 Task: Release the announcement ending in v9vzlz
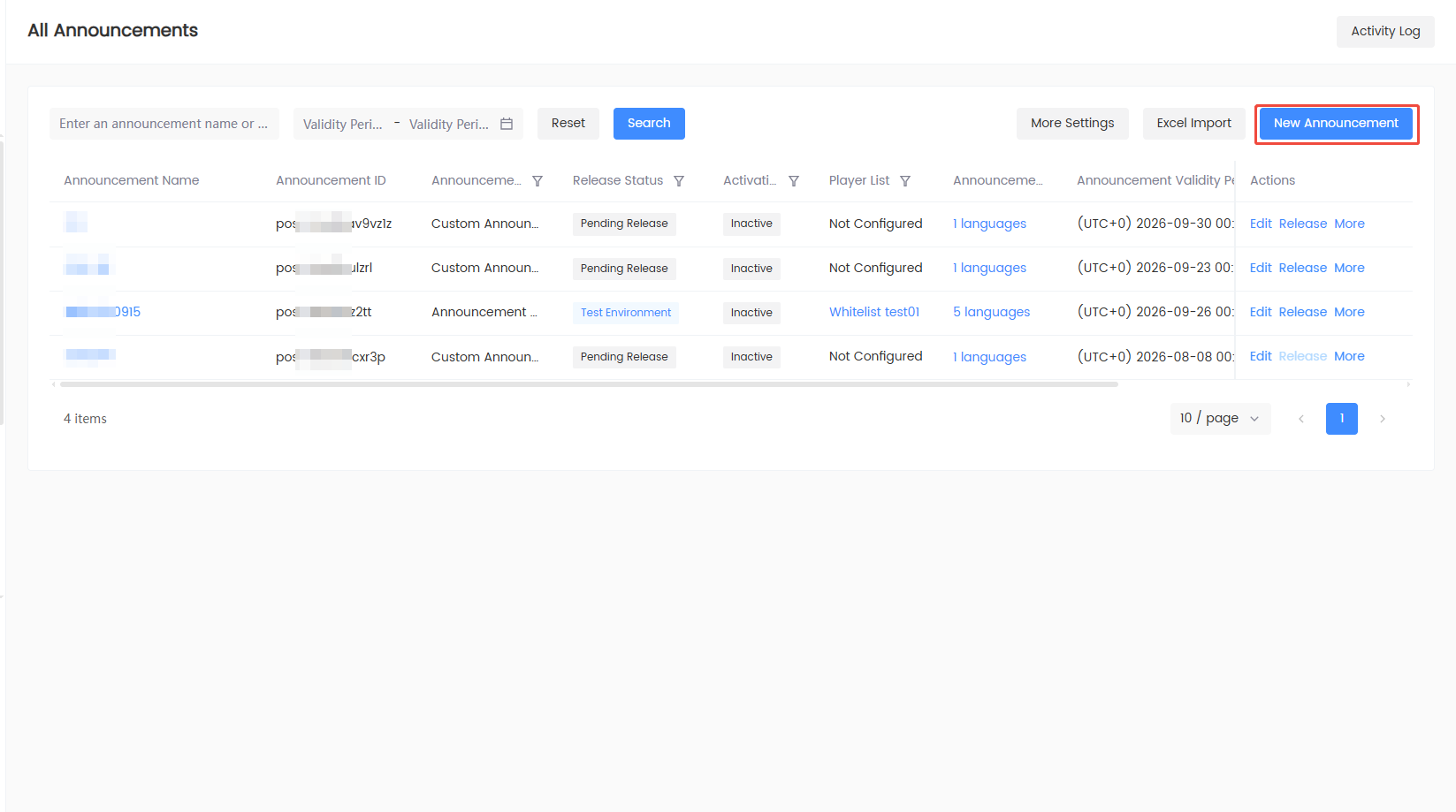pos(1303,224)
